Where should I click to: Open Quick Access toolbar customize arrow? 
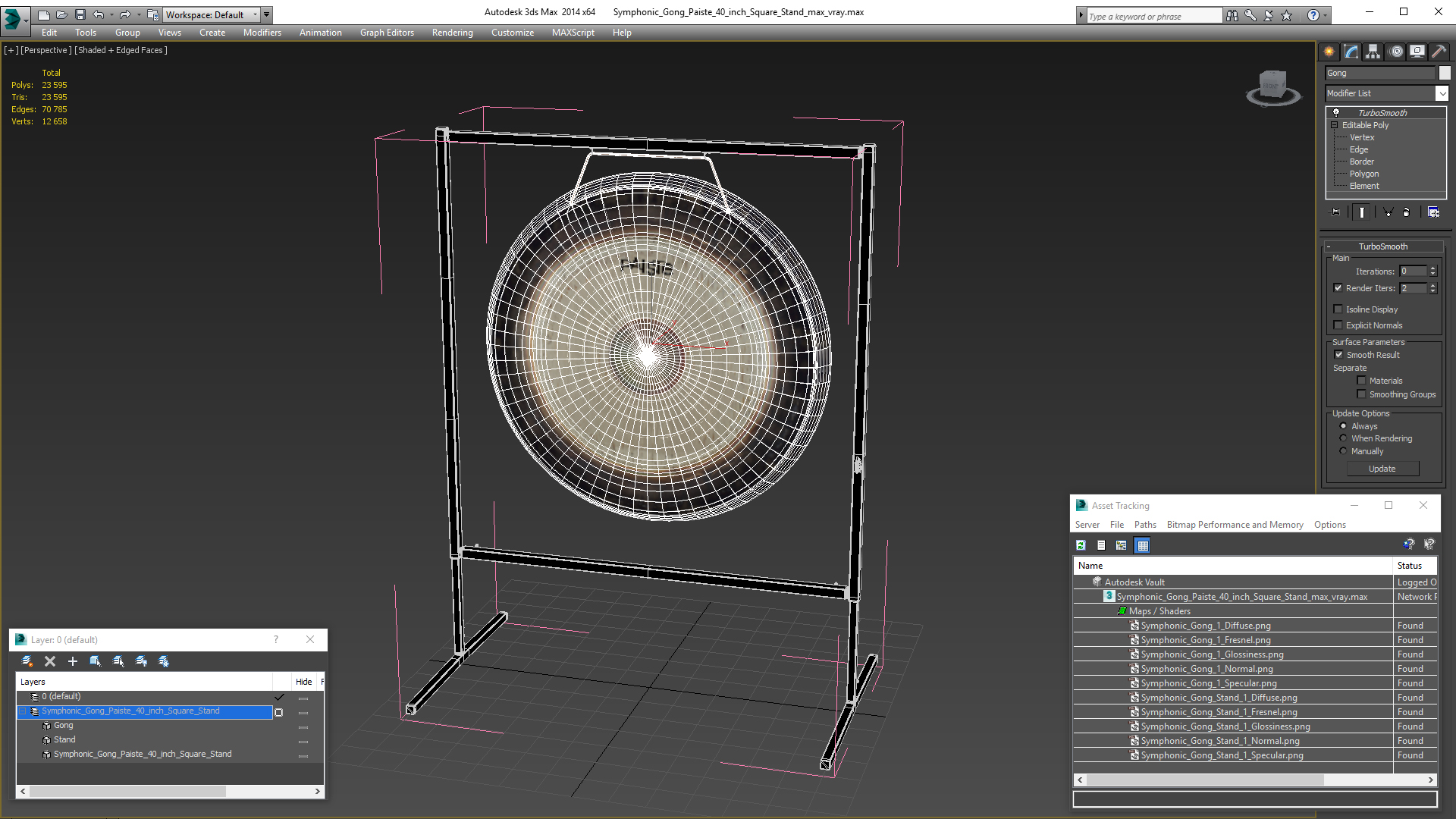pos(267,14)
